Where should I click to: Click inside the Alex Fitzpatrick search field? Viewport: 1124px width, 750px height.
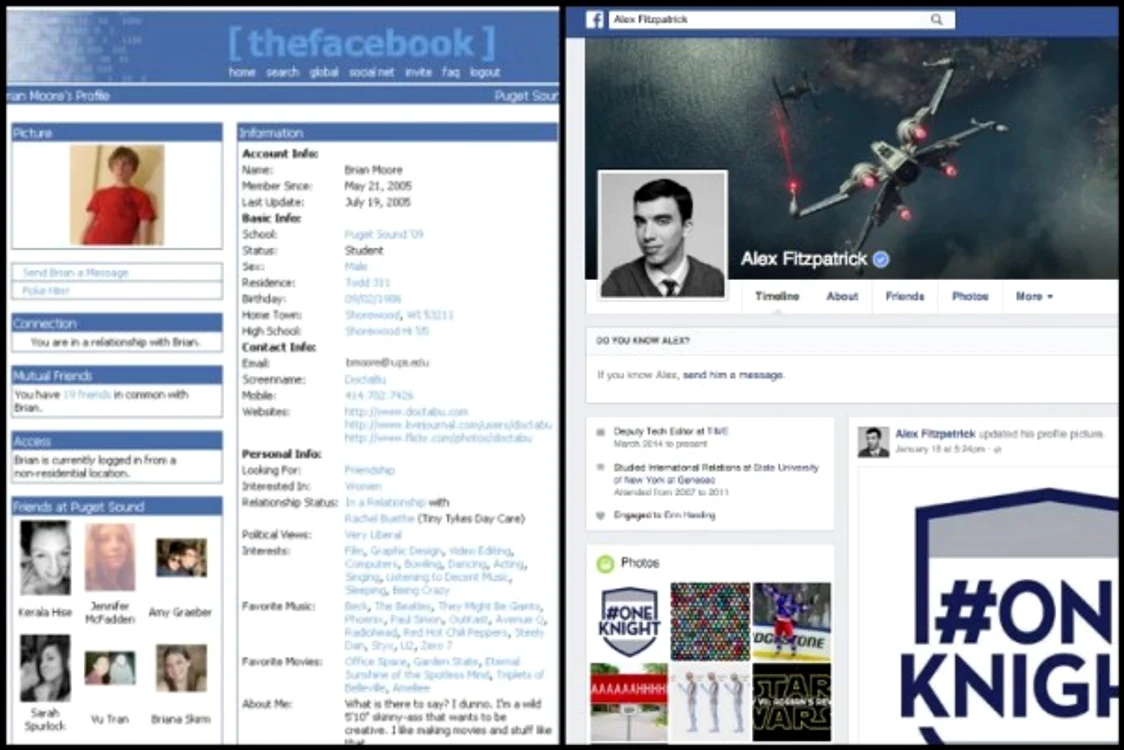pos(781,19)
